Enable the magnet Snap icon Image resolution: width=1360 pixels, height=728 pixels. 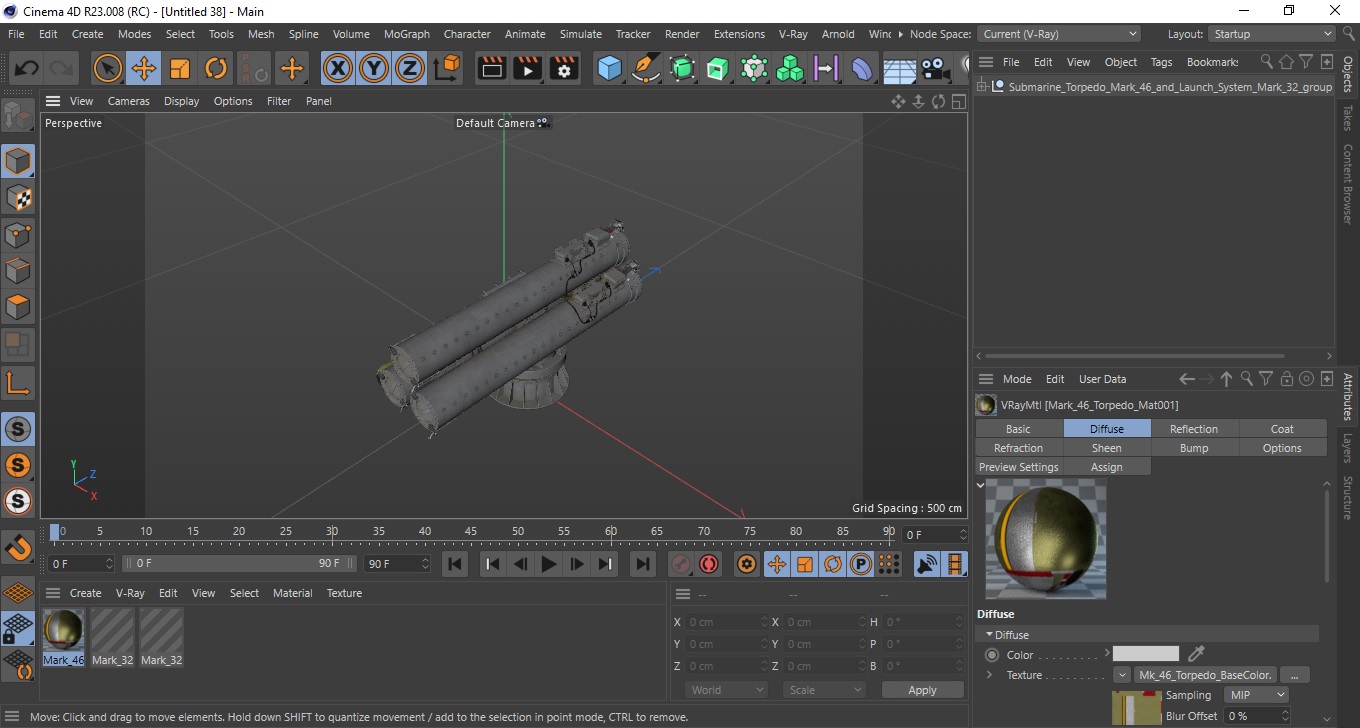(x=18, y=546)
